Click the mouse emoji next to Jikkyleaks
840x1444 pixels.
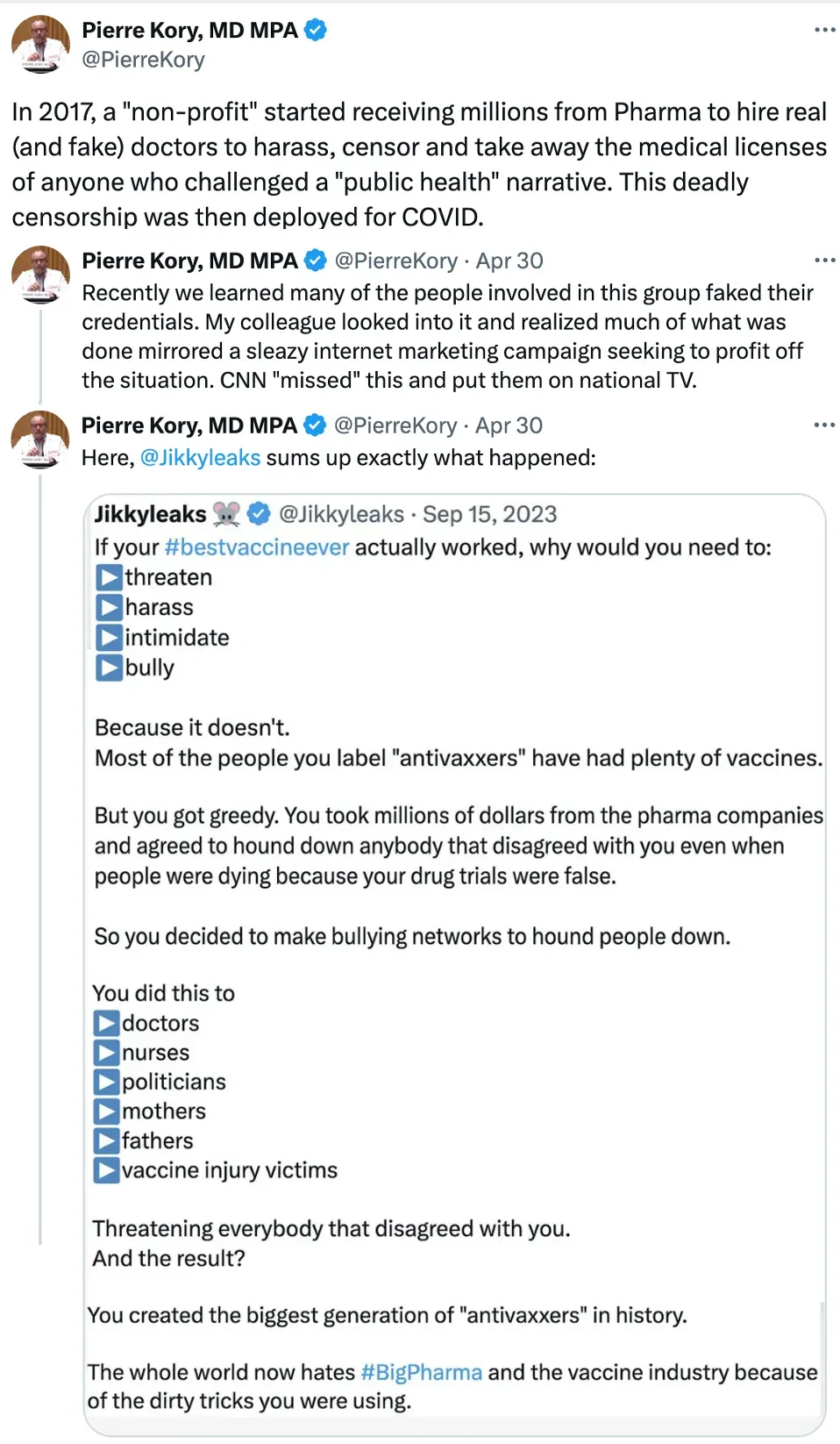[x=226, y=514]
